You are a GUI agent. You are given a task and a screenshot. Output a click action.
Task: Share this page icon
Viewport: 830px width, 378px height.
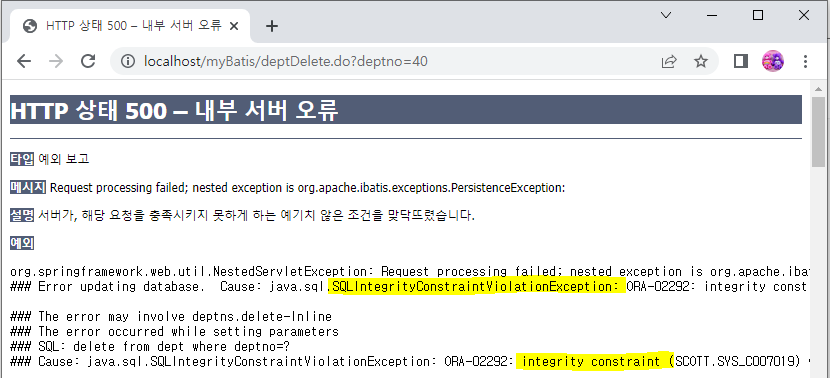[669, 62]
